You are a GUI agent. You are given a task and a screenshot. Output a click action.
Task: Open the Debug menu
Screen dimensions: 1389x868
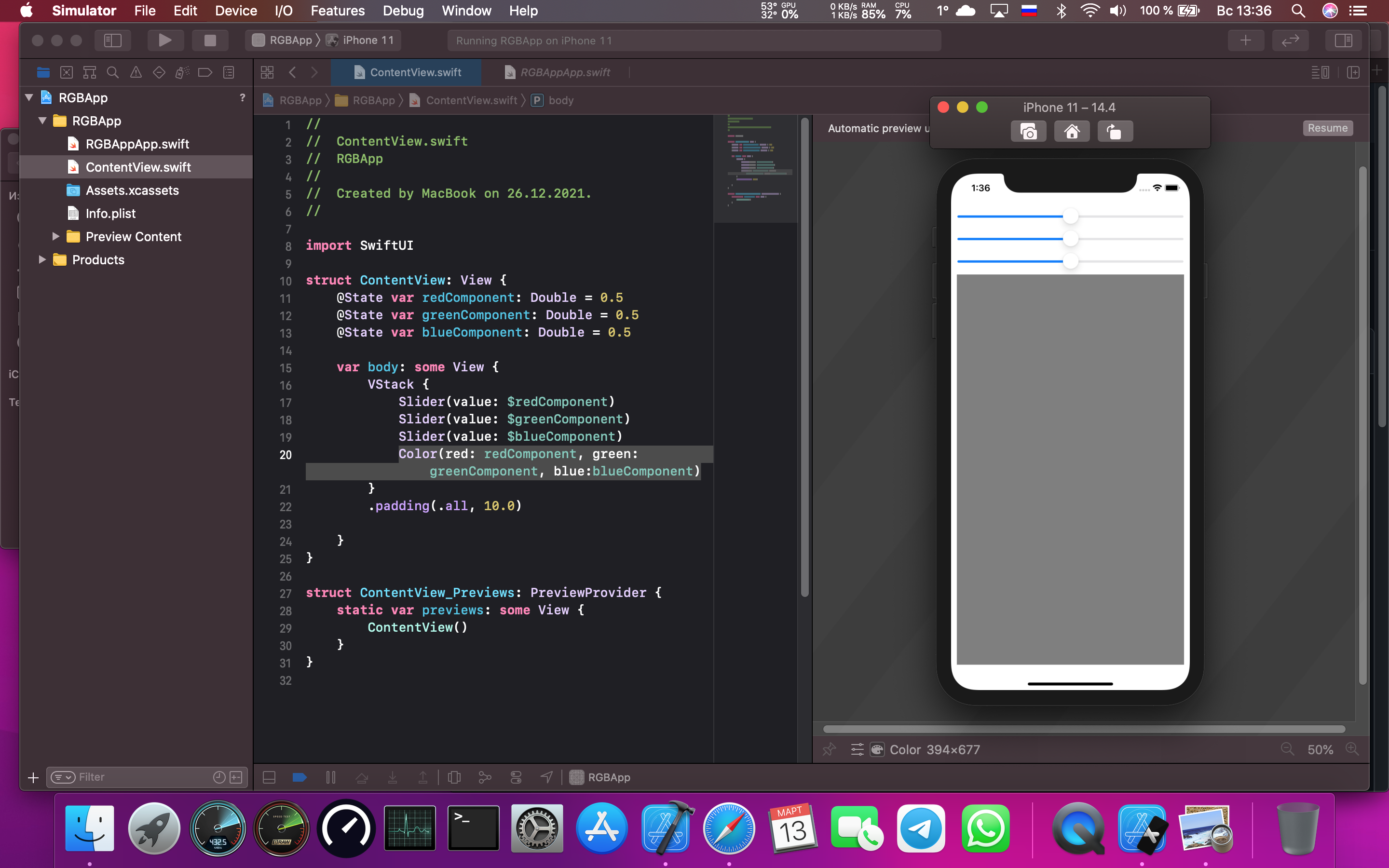(403, 11)
